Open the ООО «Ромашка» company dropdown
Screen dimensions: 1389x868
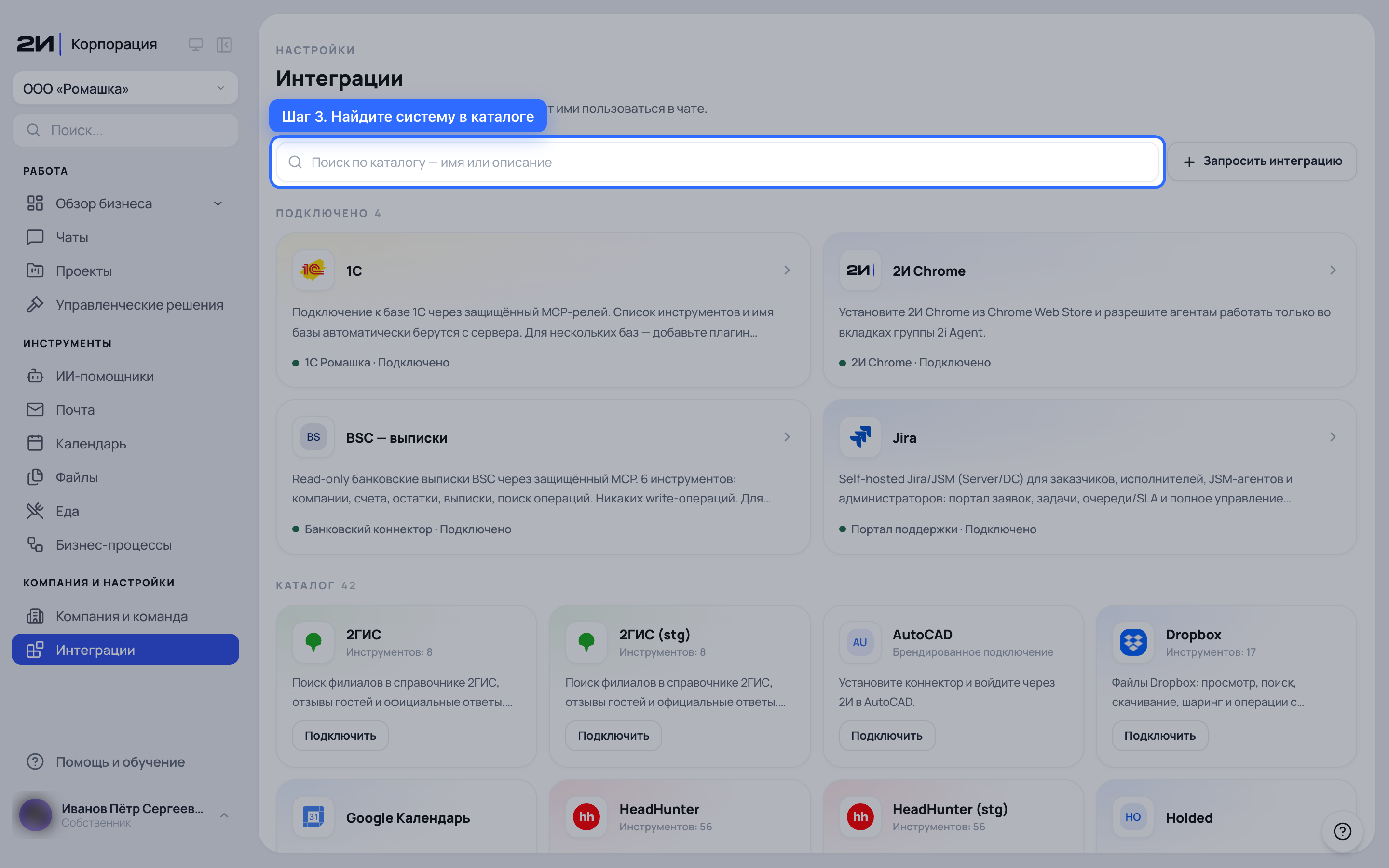click(x=125, y=88)
